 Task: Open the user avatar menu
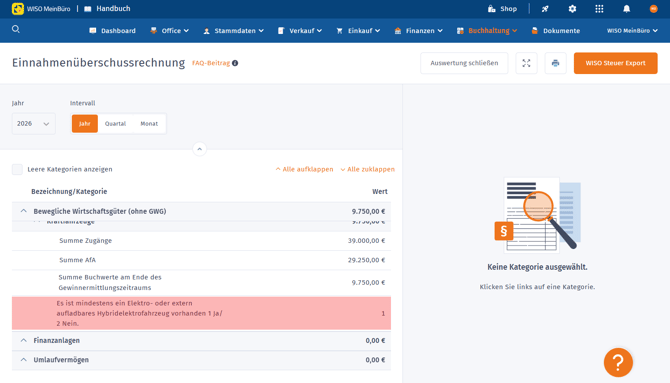pos(653,9)
